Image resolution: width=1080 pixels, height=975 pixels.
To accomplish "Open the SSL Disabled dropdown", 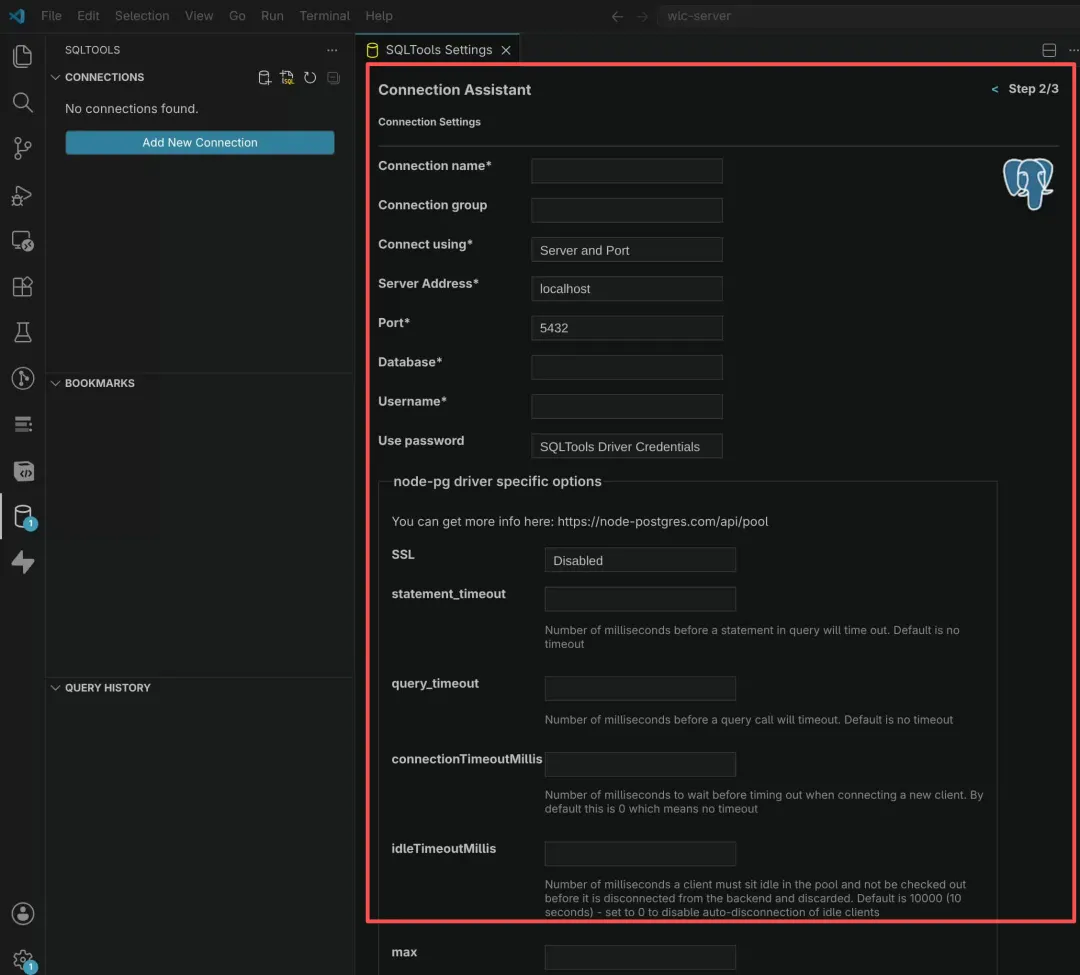I will [x=640, y=560].
